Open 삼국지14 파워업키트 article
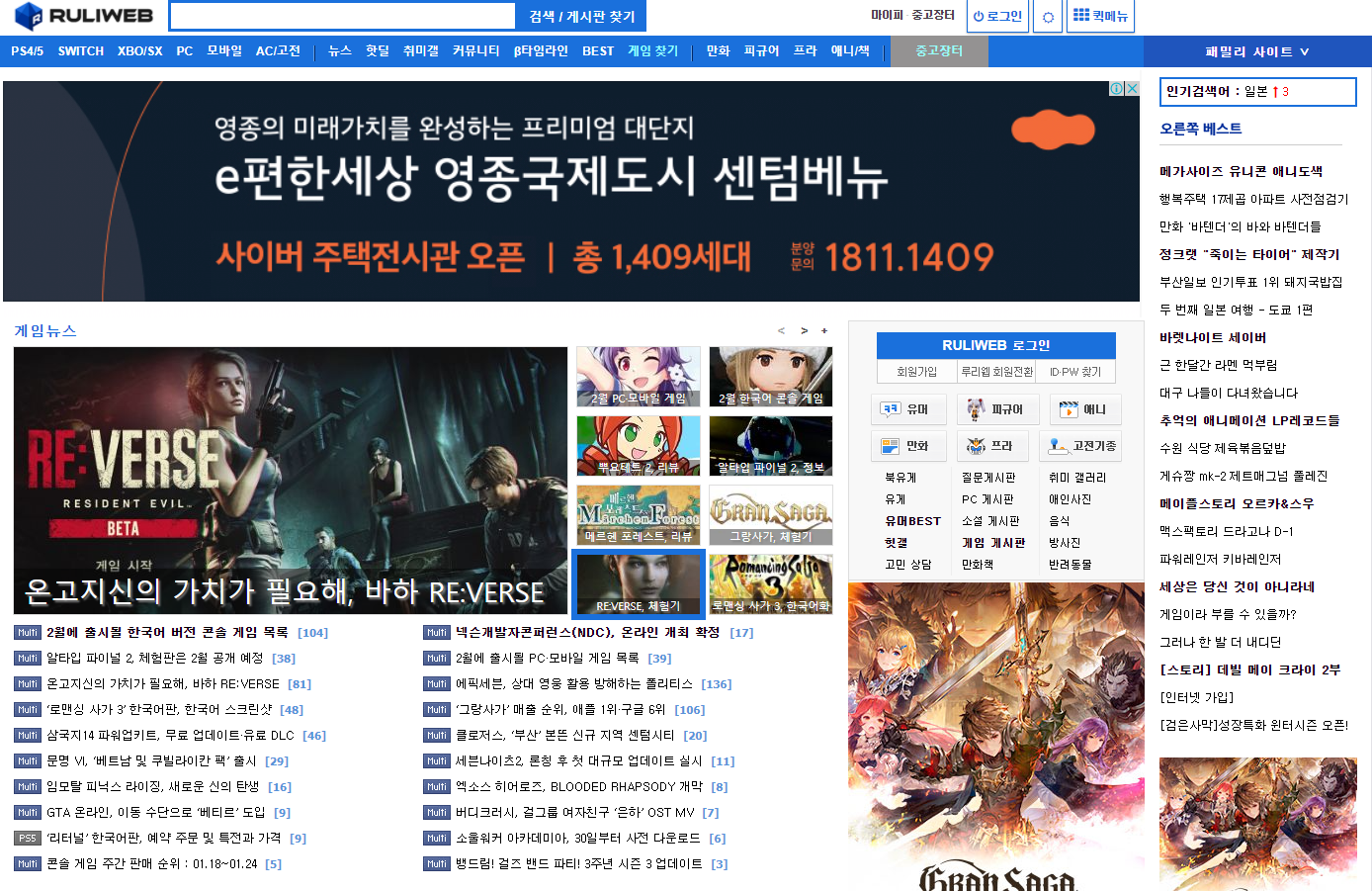The image size is (1372, 891). click(171, 736)
